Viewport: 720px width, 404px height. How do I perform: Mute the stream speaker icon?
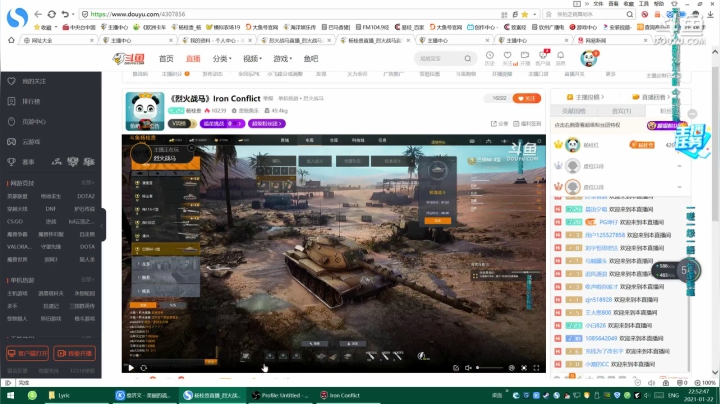pos(468,368)
